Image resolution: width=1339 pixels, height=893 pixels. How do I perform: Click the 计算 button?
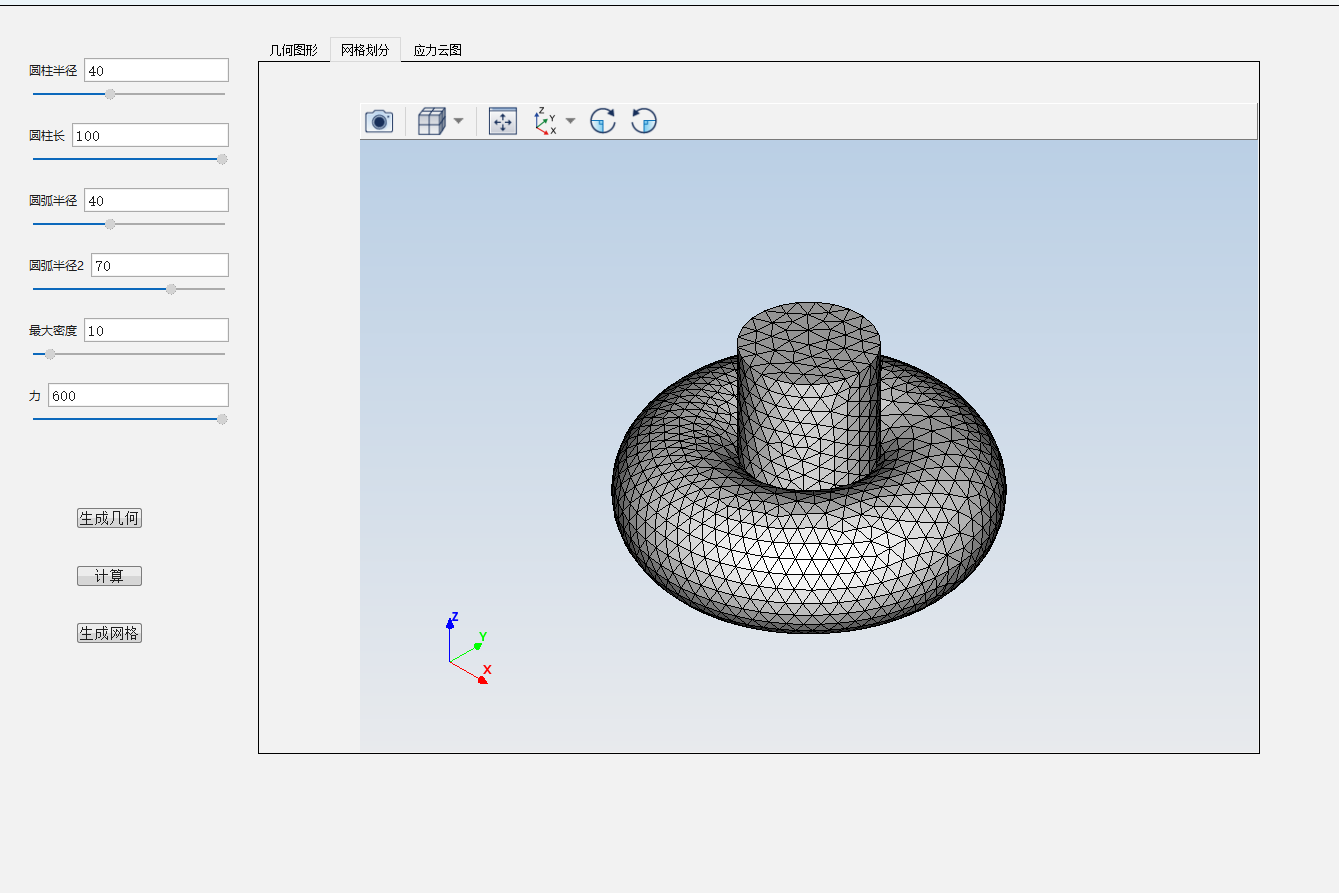click(x=109, y=576)
